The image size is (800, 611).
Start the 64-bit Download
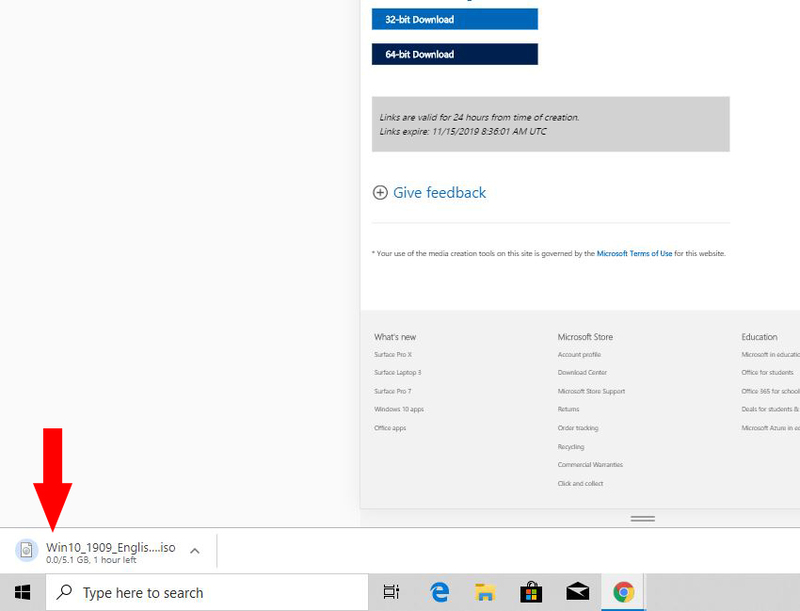[455, 54]
